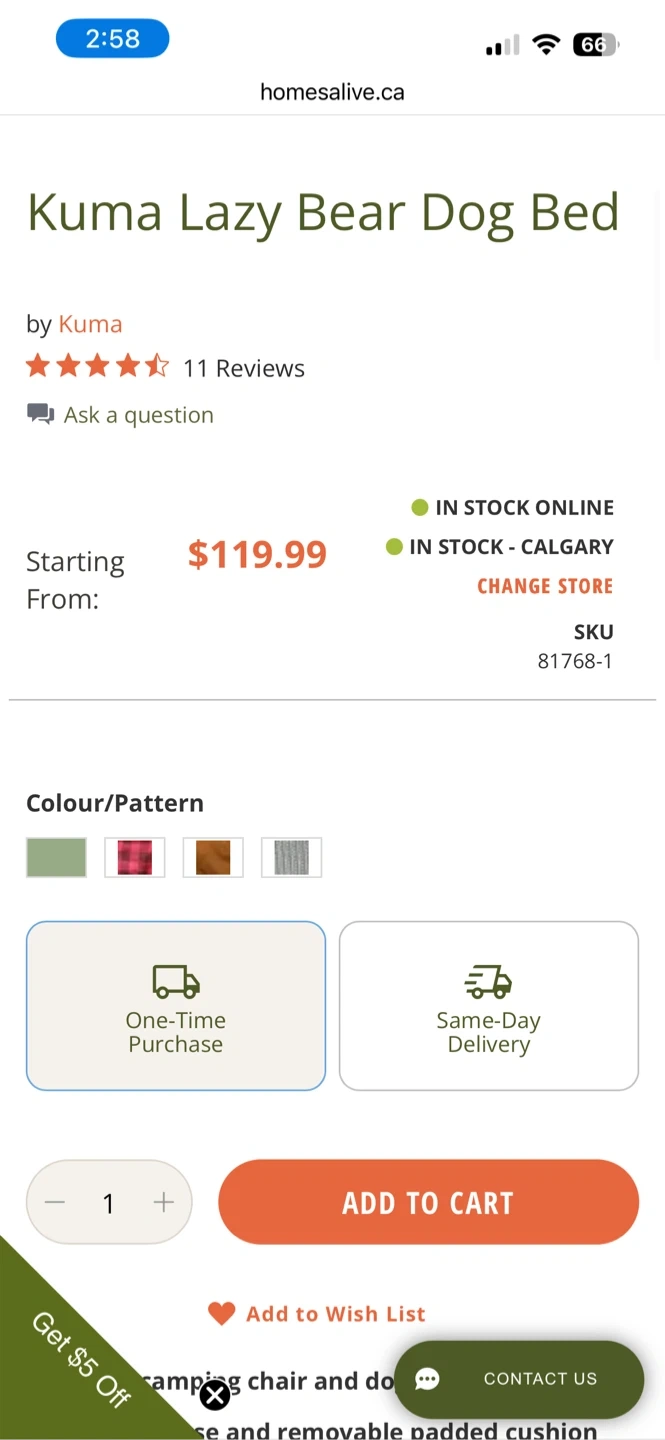Close the Get $5 Off banner
This screenshot has width=665, height=1440.
point(215,1395)
